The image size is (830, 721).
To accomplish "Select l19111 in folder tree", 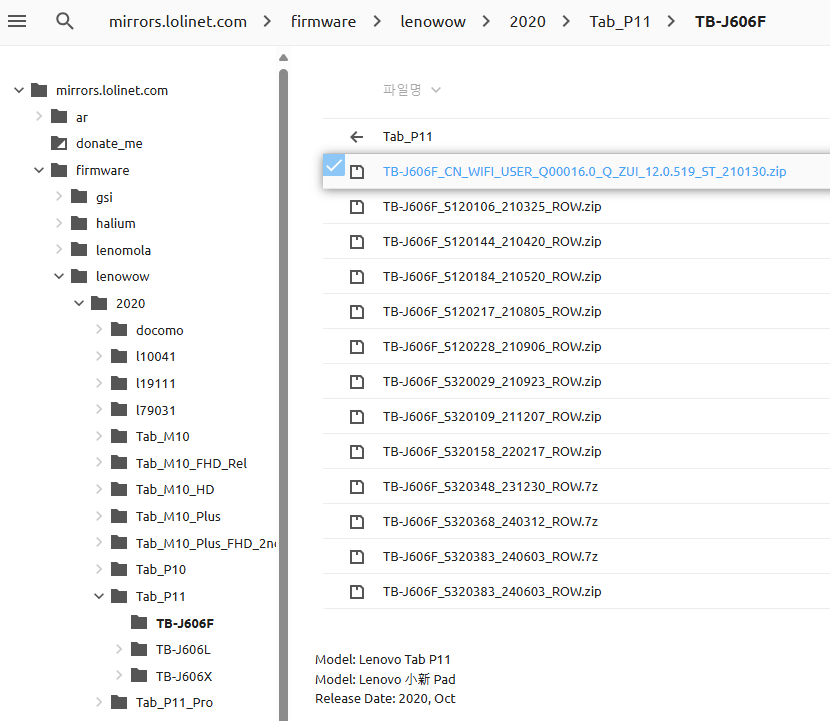I will point(156,383).
